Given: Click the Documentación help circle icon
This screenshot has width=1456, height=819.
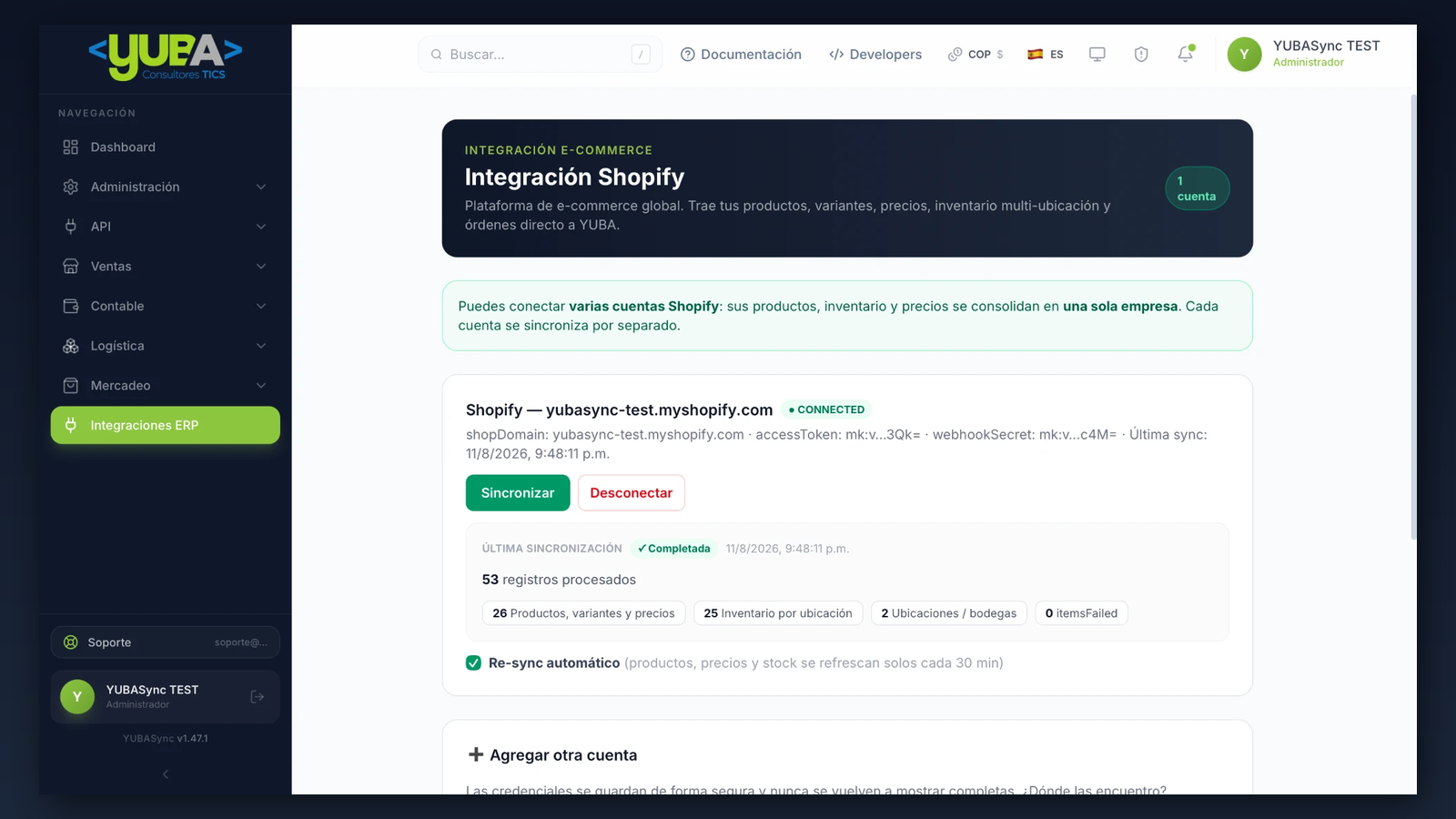Looking at the screenshot, I should pos(688,55).
